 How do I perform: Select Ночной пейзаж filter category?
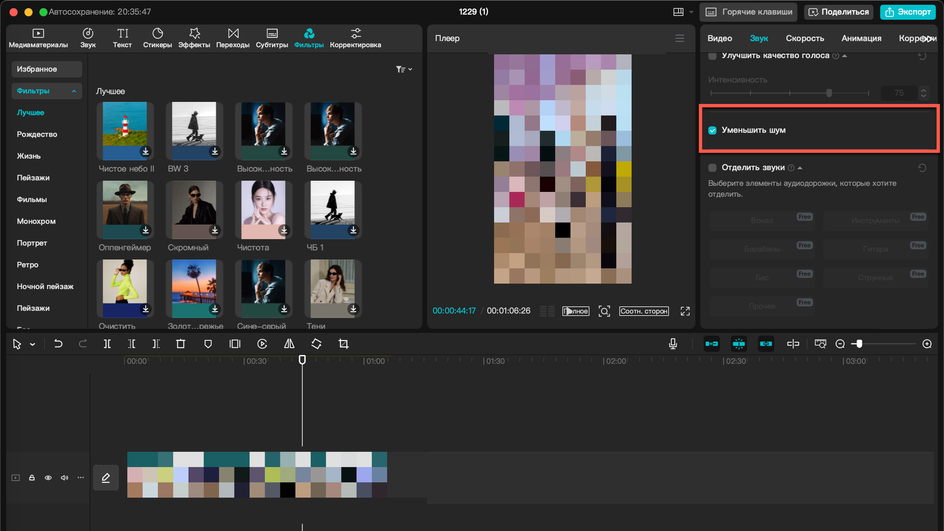(x=45, y=286)
